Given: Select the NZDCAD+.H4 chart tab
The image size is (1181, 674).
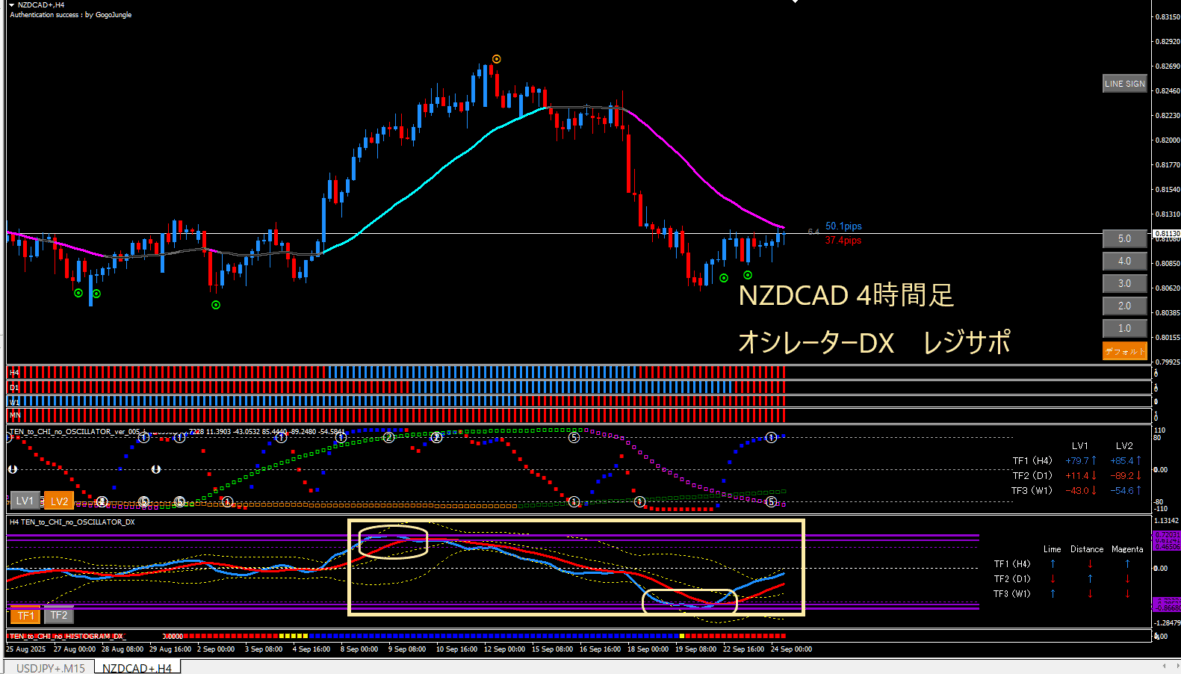Looking at the screenshot, I should [137, 667].
